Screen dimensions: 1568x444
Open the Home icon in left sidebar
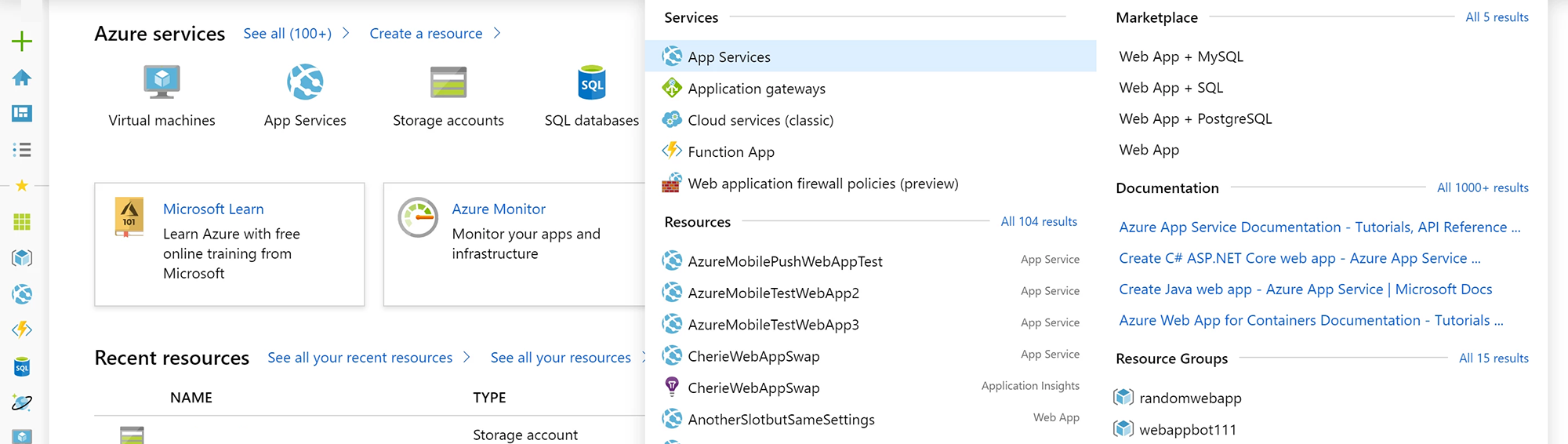tap(22, 78)
